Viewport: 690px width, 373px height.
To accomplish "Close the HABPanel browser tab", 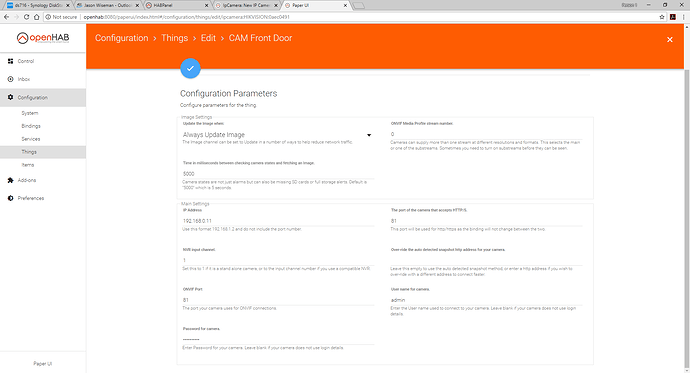I will [x=206, y=5].
